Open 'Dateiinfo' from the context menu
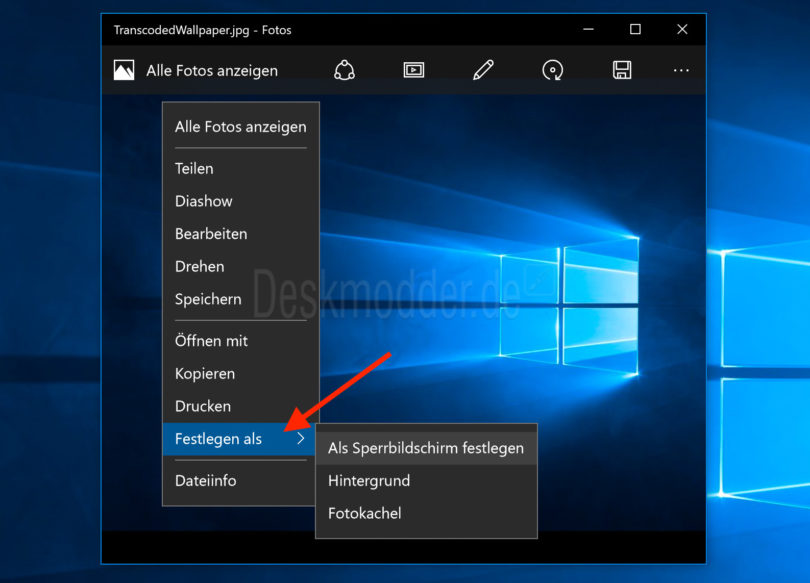Image resolution: width=810 pixels, height=583 pixels. click(206, 481)
